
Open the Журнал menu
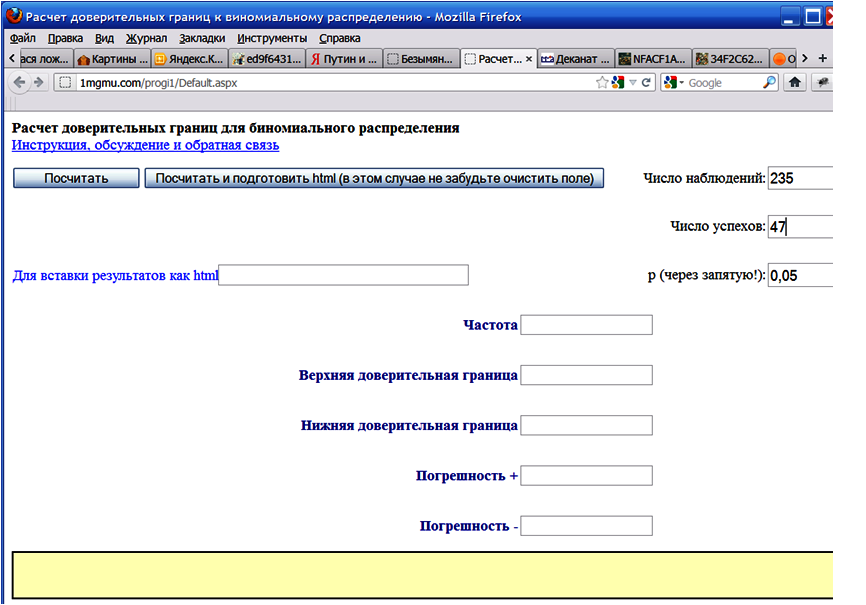pyautogui.click(x=146, y=38)
